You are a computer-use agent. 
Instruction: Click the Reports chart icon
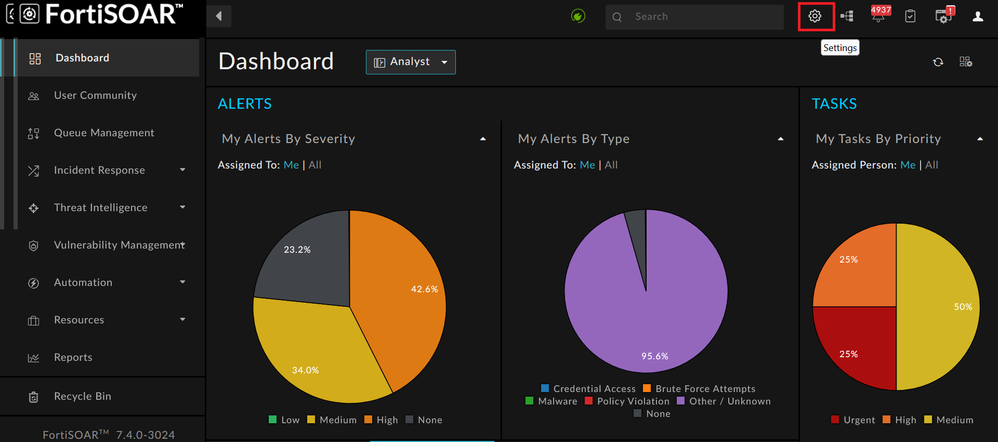34,358
